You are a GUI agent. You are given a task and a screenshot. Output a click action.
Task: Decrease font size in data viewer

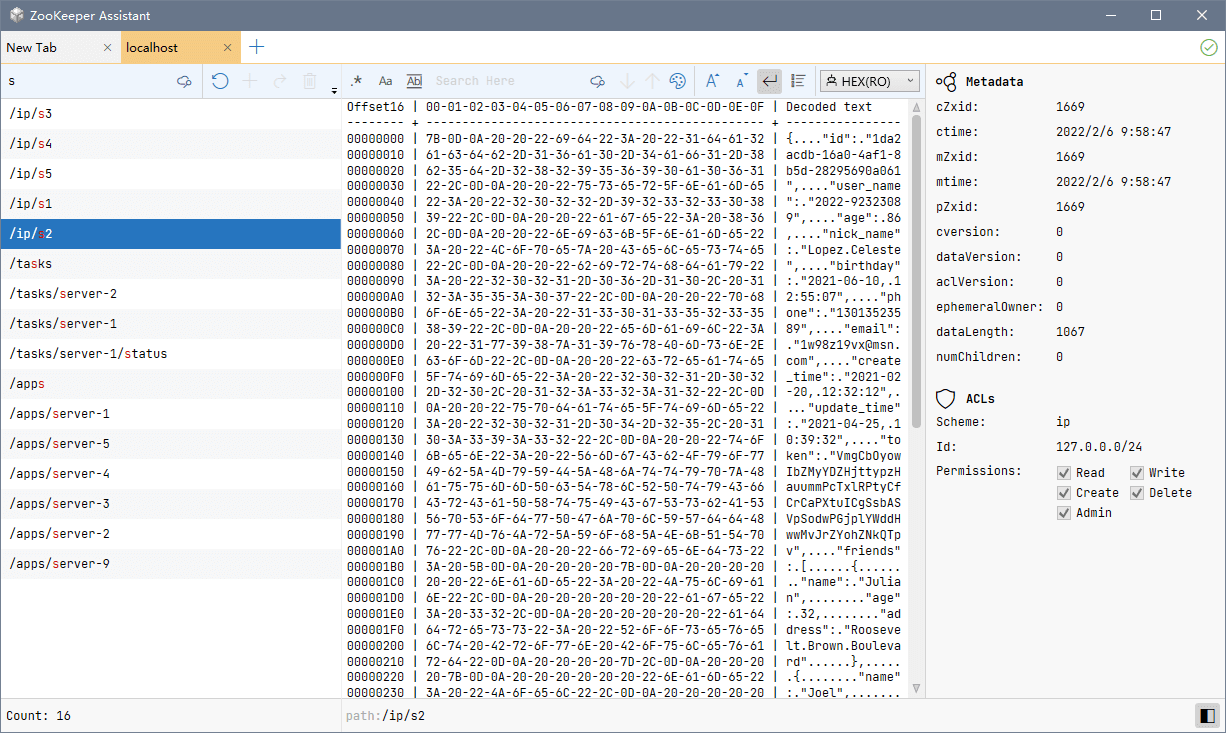pos(741,81)
